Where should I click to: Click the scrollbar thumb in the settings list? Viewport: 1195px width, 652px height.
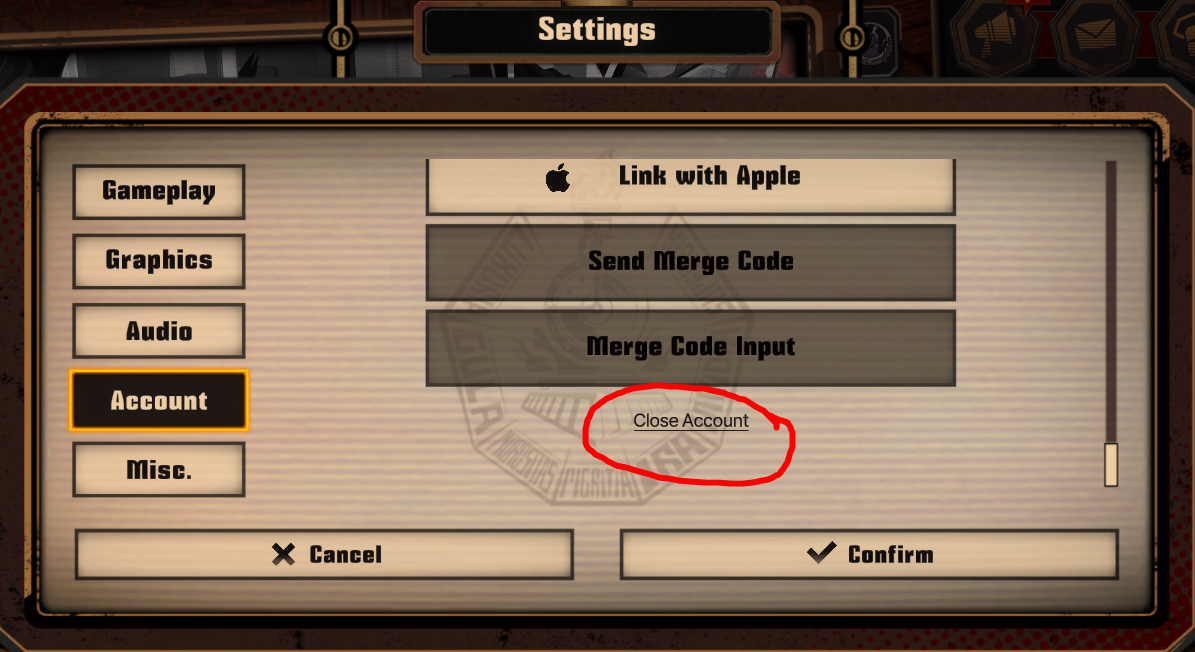[1111, 464]
